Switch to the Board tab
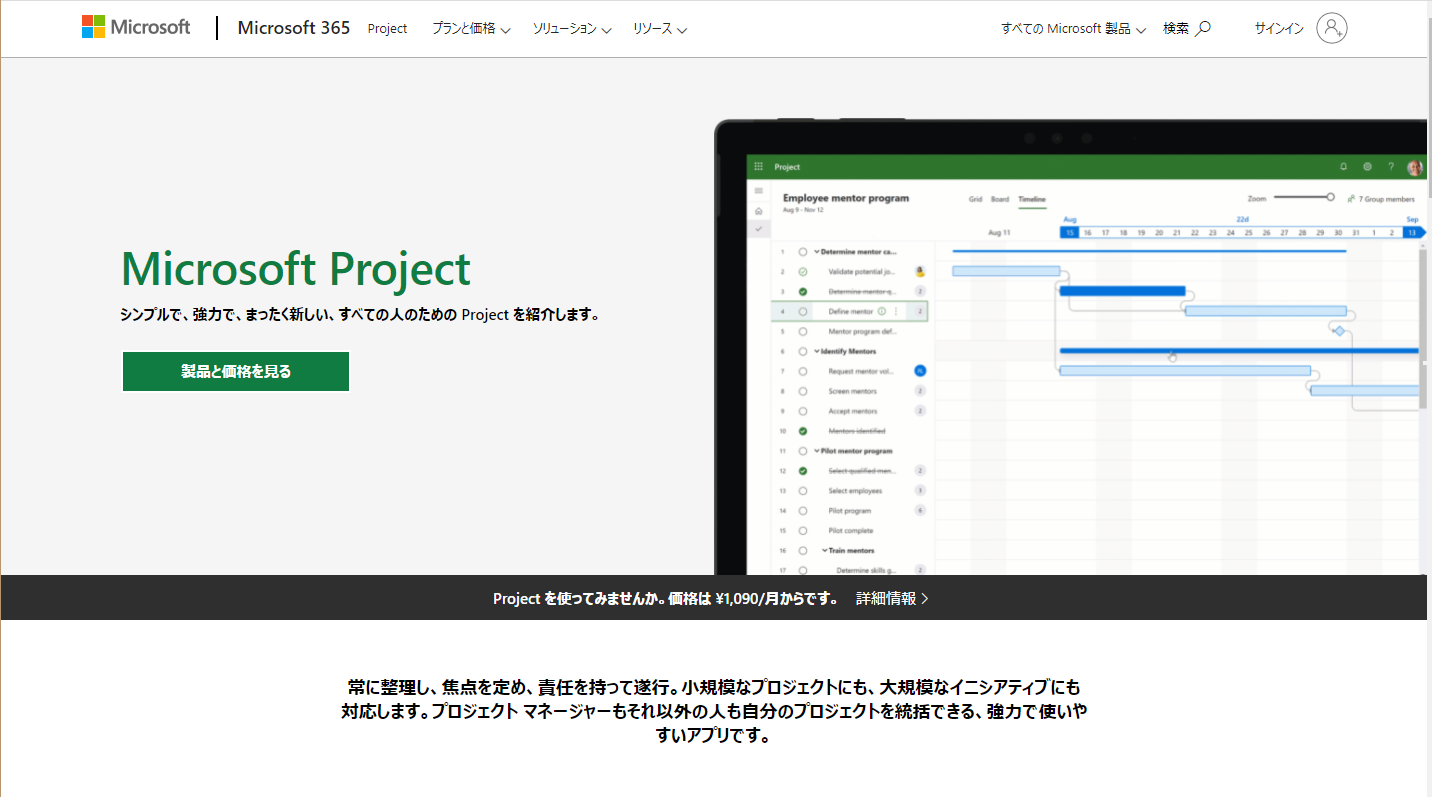Image resolution: width=1432 pixels, height=797 pixels. [1000, 199]
